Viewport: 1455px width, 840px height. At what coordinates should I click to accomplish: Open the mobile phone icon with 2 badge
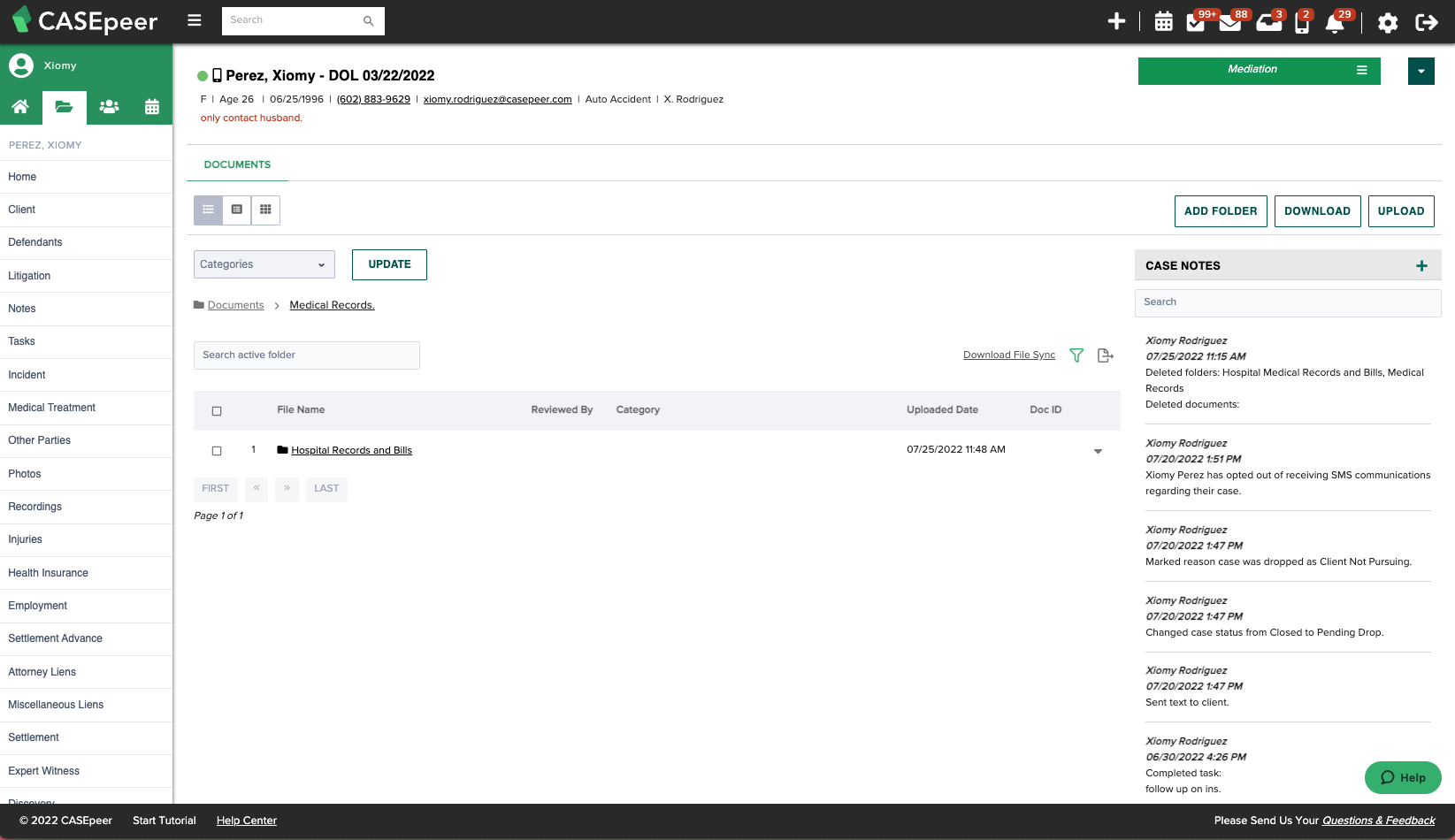1302,23
